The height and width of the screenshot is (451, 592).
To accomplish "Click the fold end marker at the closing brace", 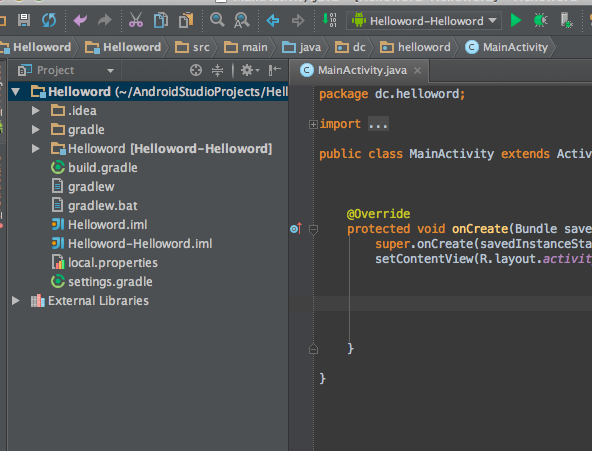I will (313, 349).
